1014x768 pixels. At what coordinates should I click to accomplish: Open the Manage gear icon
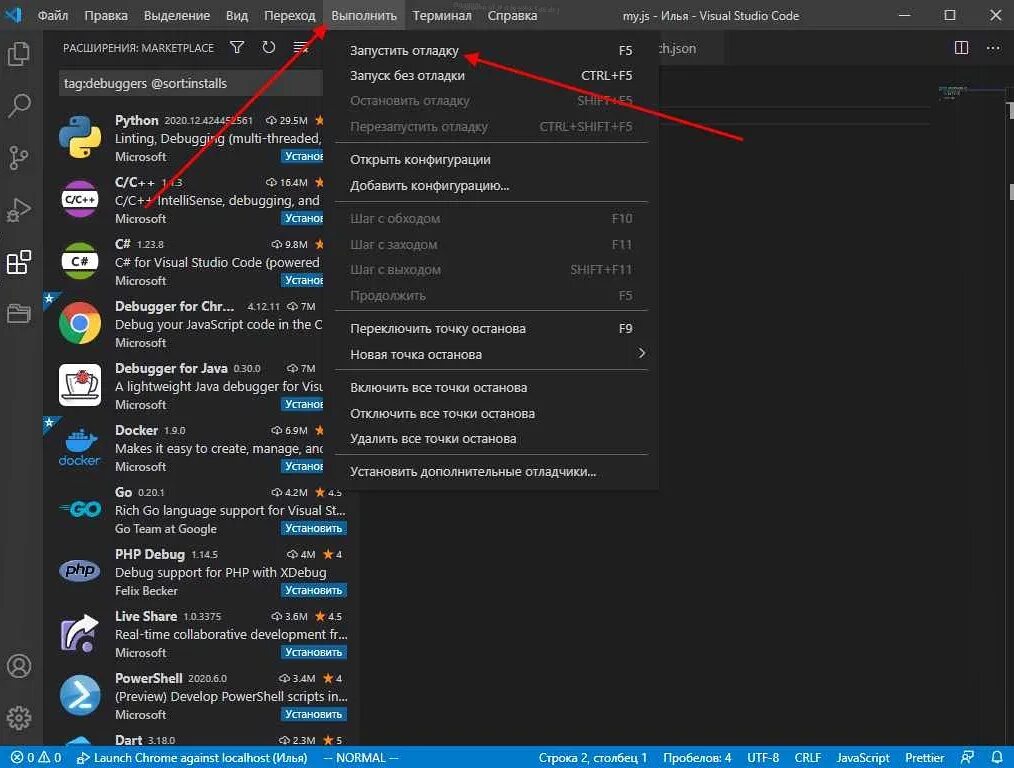(x=19, y=718)
